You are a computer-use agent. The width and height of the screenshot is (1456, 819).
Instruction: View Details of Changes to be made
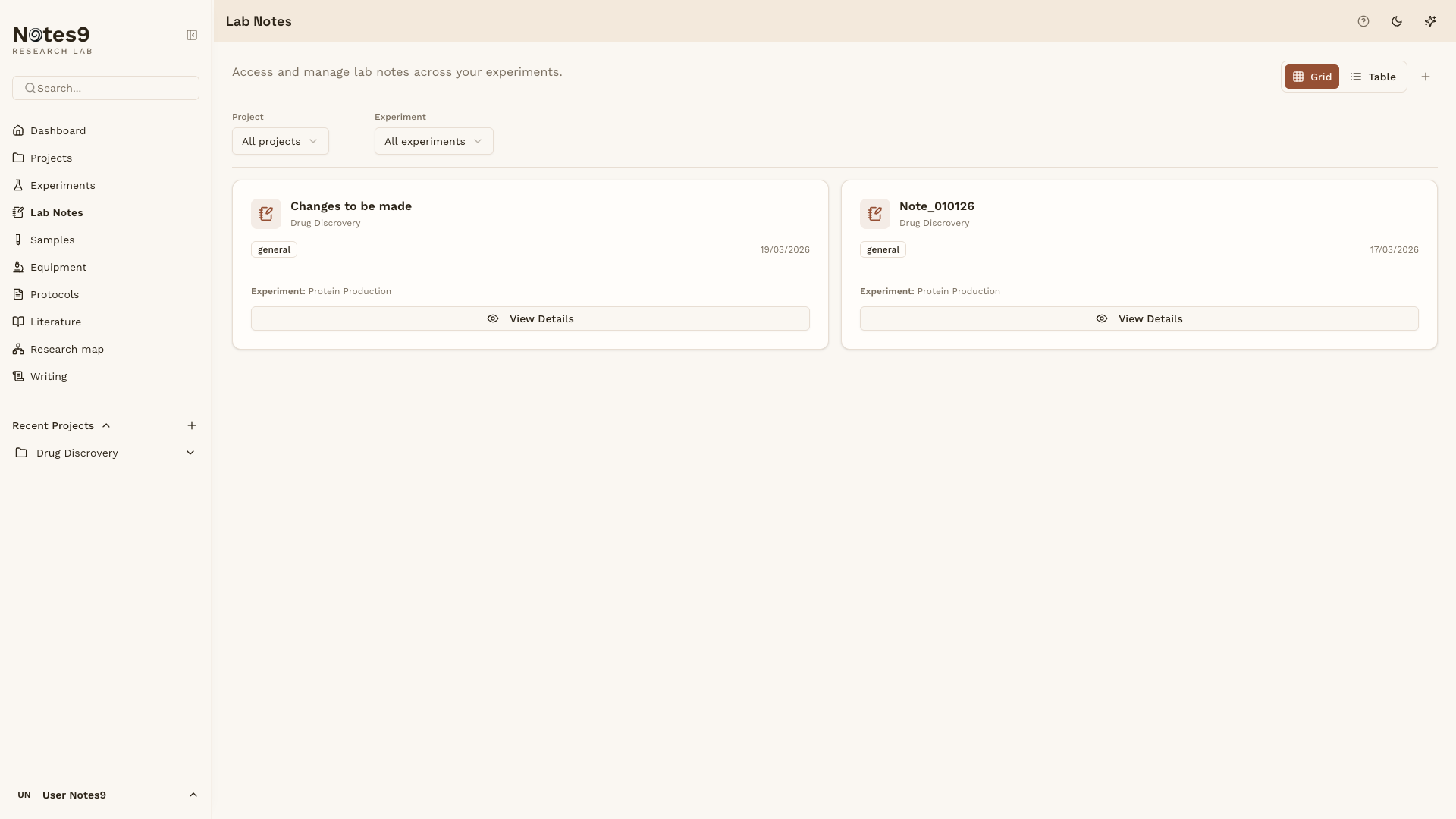point(530,318)
